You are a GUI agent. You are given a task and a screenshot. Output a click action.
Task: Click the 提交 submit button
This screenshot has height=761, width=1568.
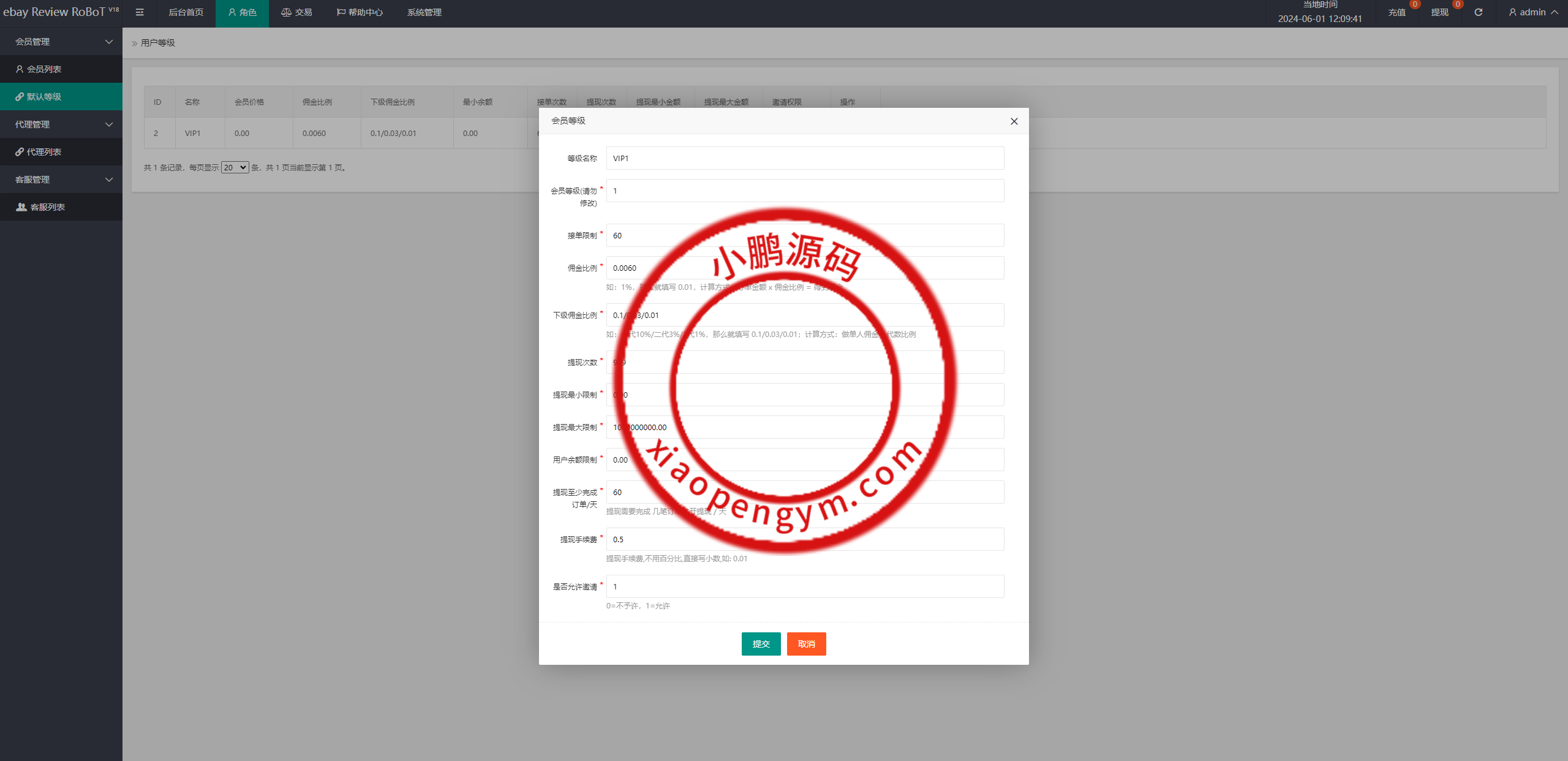(761, 644)
